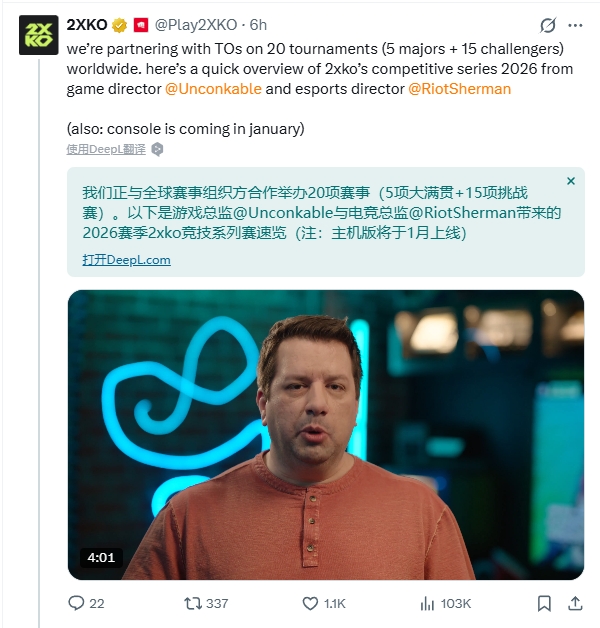Click the gold verified badge
Viewport: 600px width, 628px height.
(x=119, y=25)
